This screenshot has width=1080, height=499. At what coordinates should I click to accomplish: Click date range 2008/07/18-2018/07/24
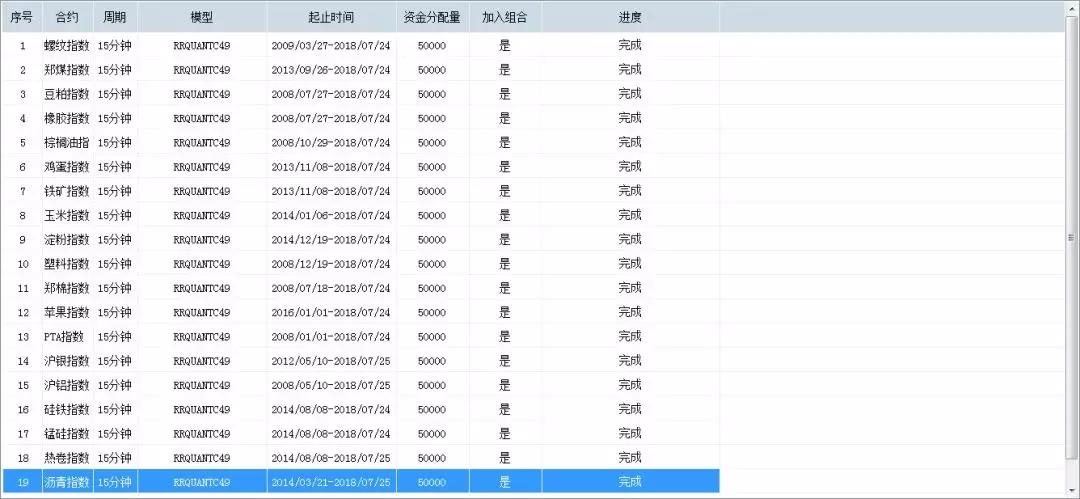[x=331, y=288]
